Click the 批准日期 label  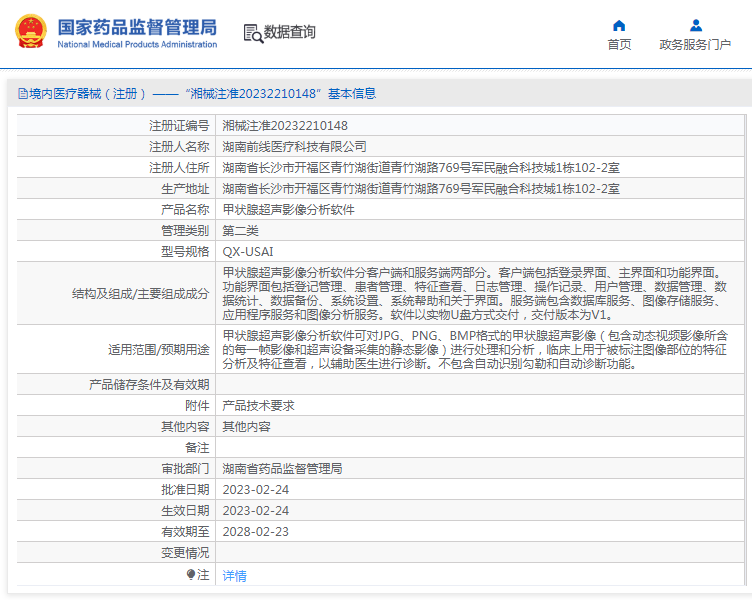click(185, 490)
